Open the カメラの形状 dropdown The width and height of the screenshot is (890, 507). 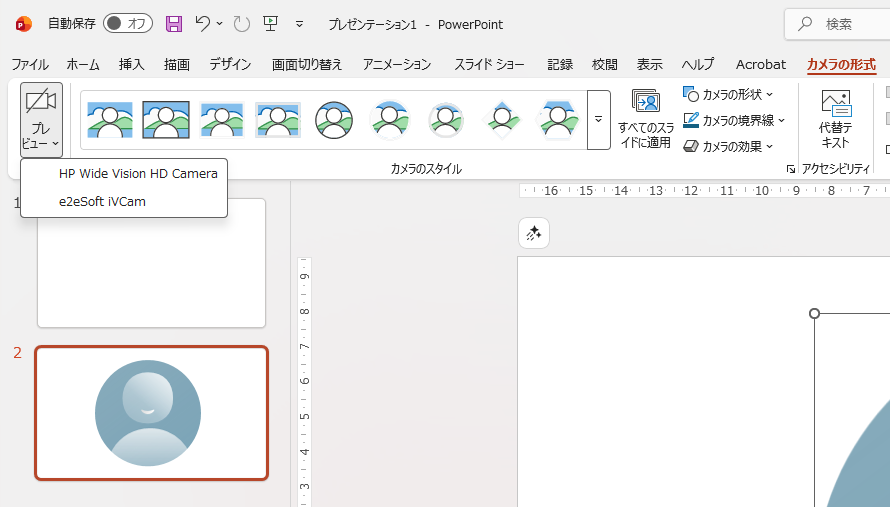(728, 94)
